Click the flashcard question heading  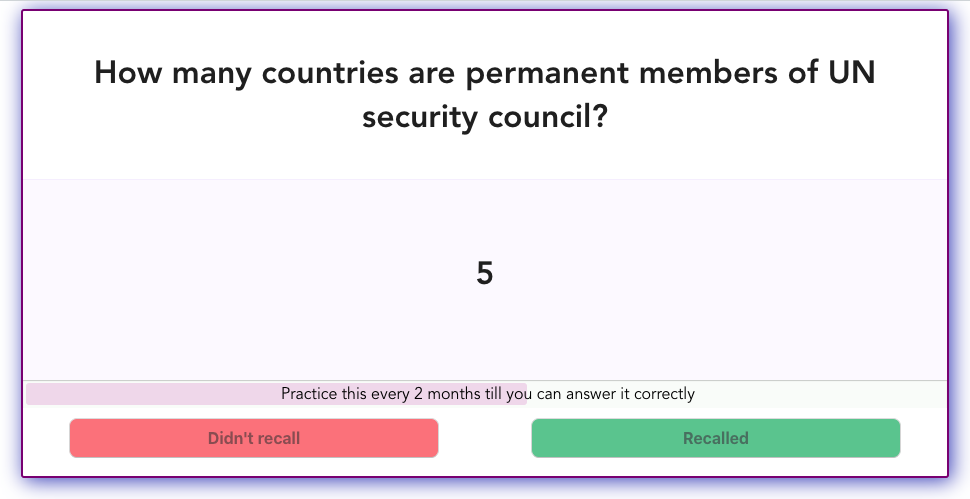[x=484, y=94]
